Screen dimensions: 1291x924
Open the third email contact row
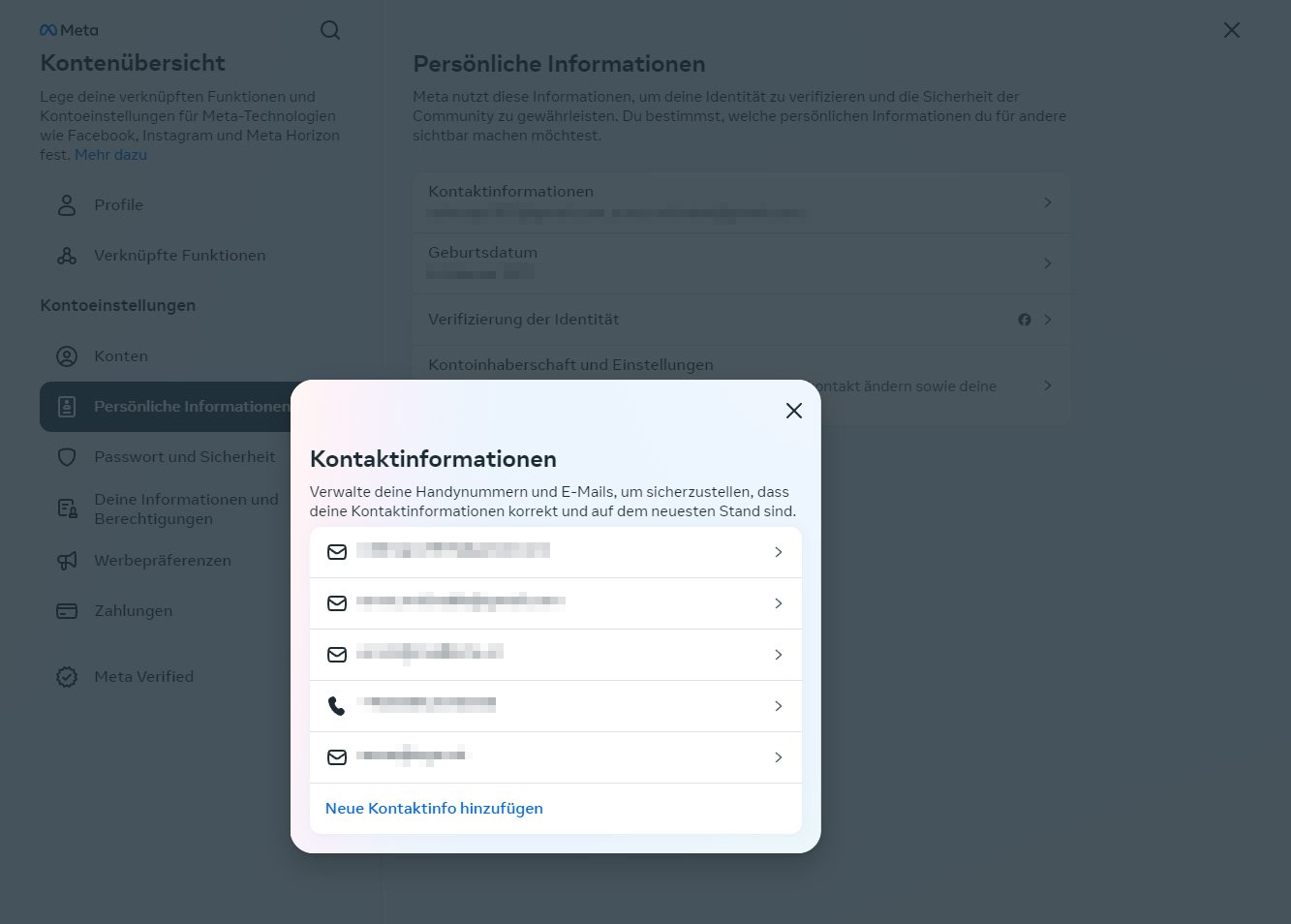(556, 655)
